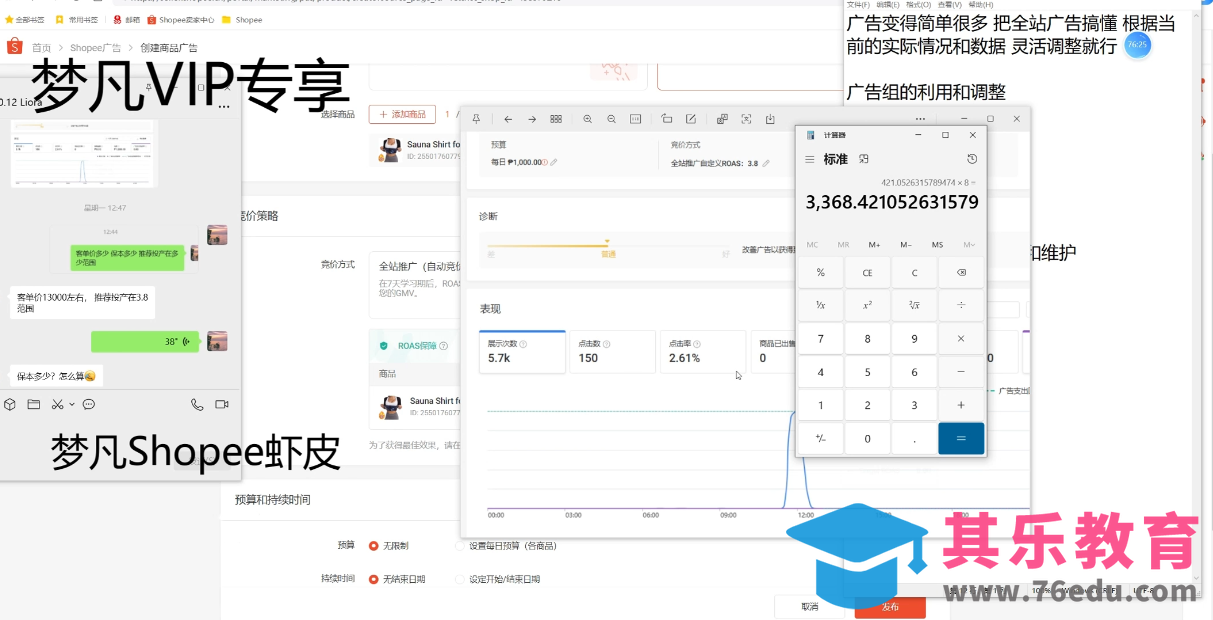Pin the screenshot viewer window

point(476,118)
